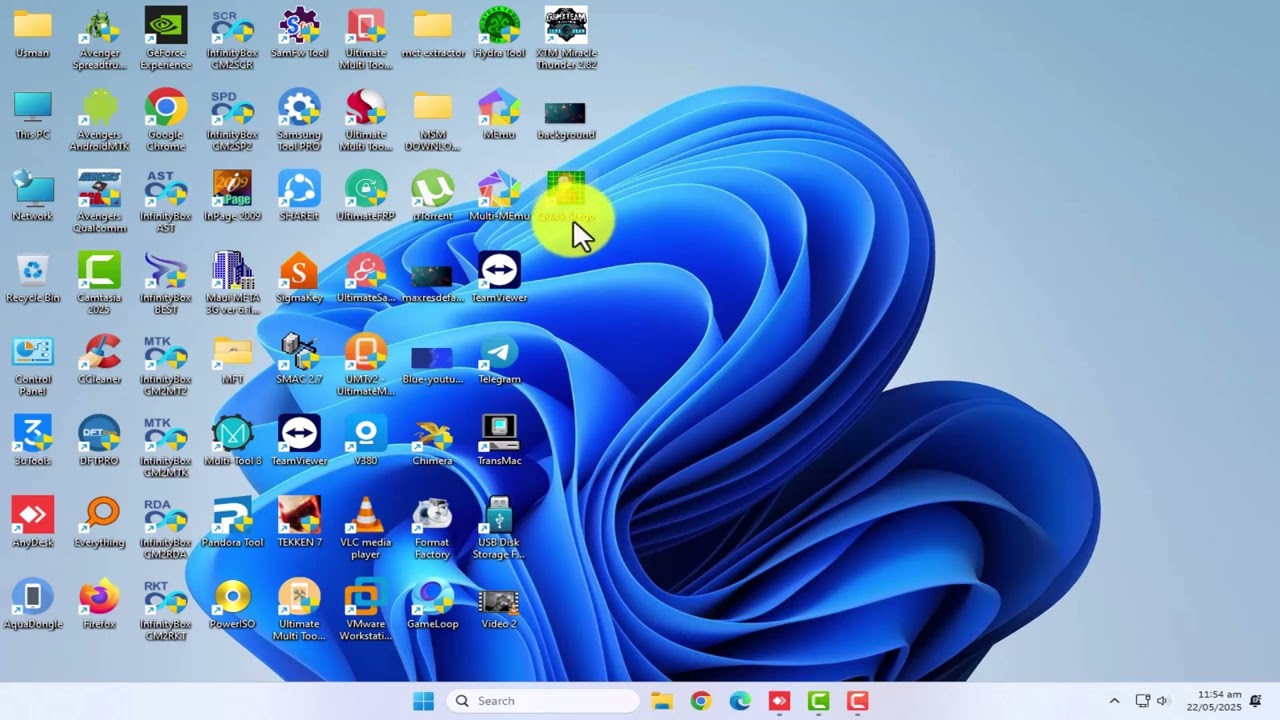
Task: Expand the hidden system tray icons
Action: pyautogui.click(x=1114, y=701)
